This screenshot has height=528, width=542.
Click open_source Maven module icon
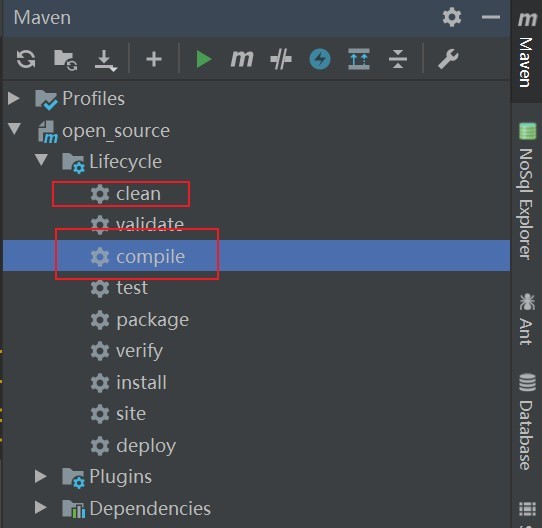tap(47, 132)
